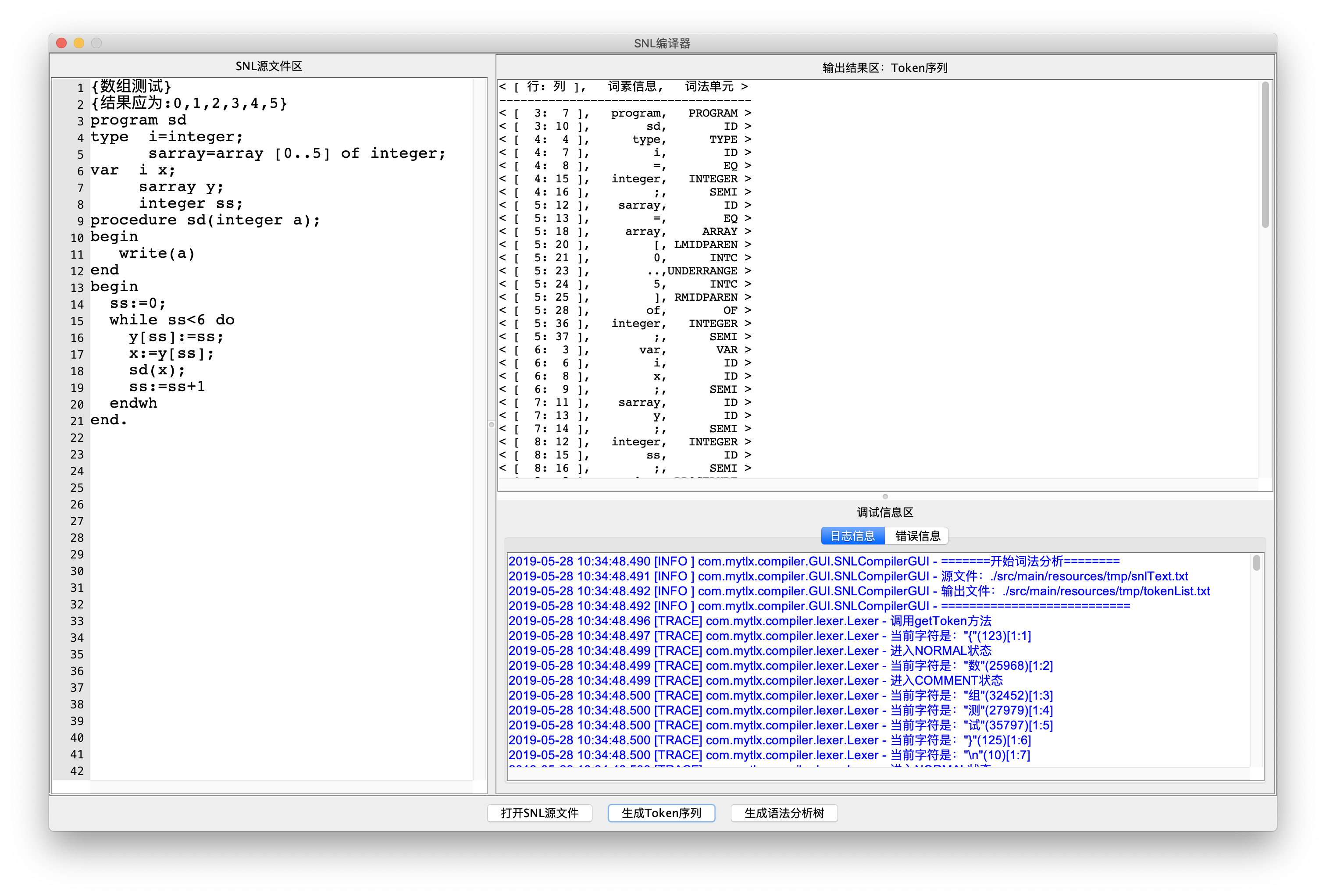Screen dimensions: 1326x896
Task: Switch to the 错误信息 tab
Action: point(917,536)
